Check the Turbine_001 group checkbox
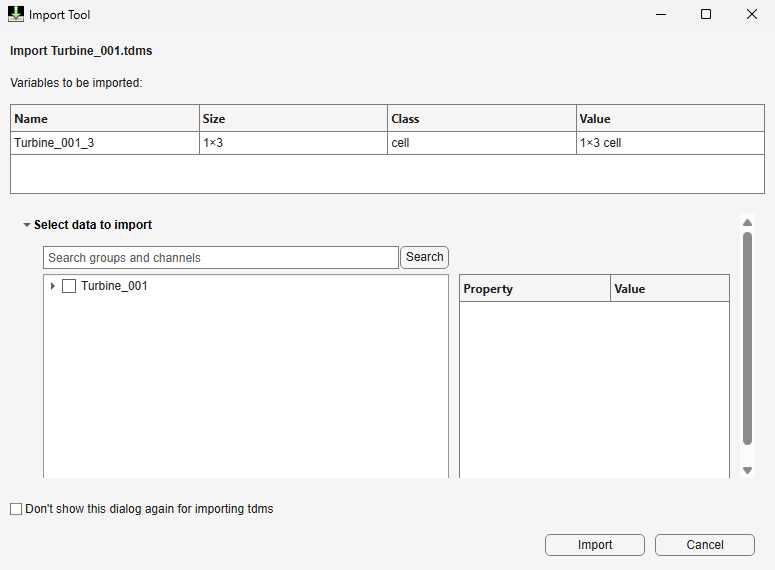 click(x=69, y=286)
